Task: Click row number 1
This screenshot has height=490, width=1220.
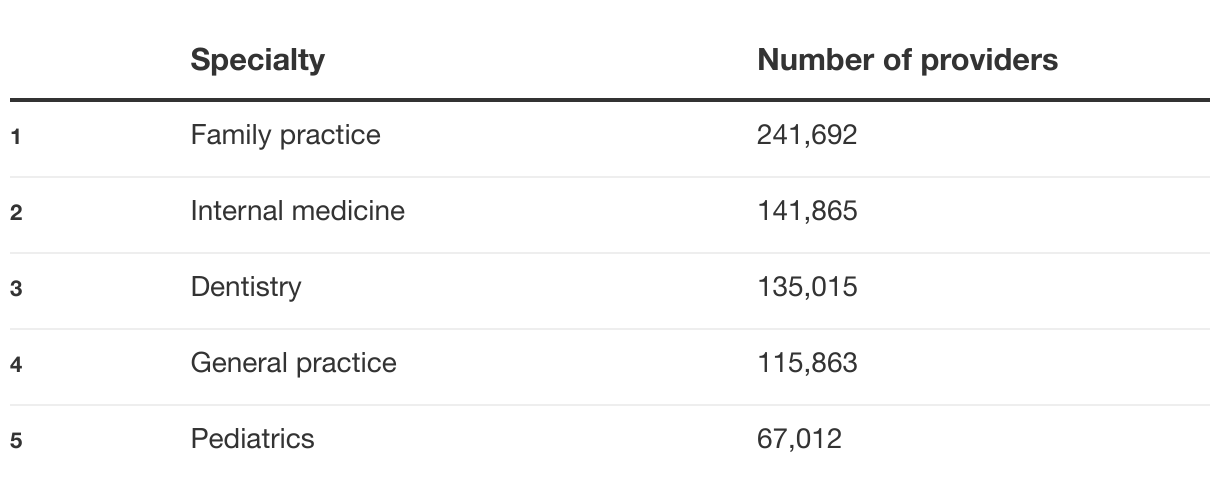Action: [16, 137]
